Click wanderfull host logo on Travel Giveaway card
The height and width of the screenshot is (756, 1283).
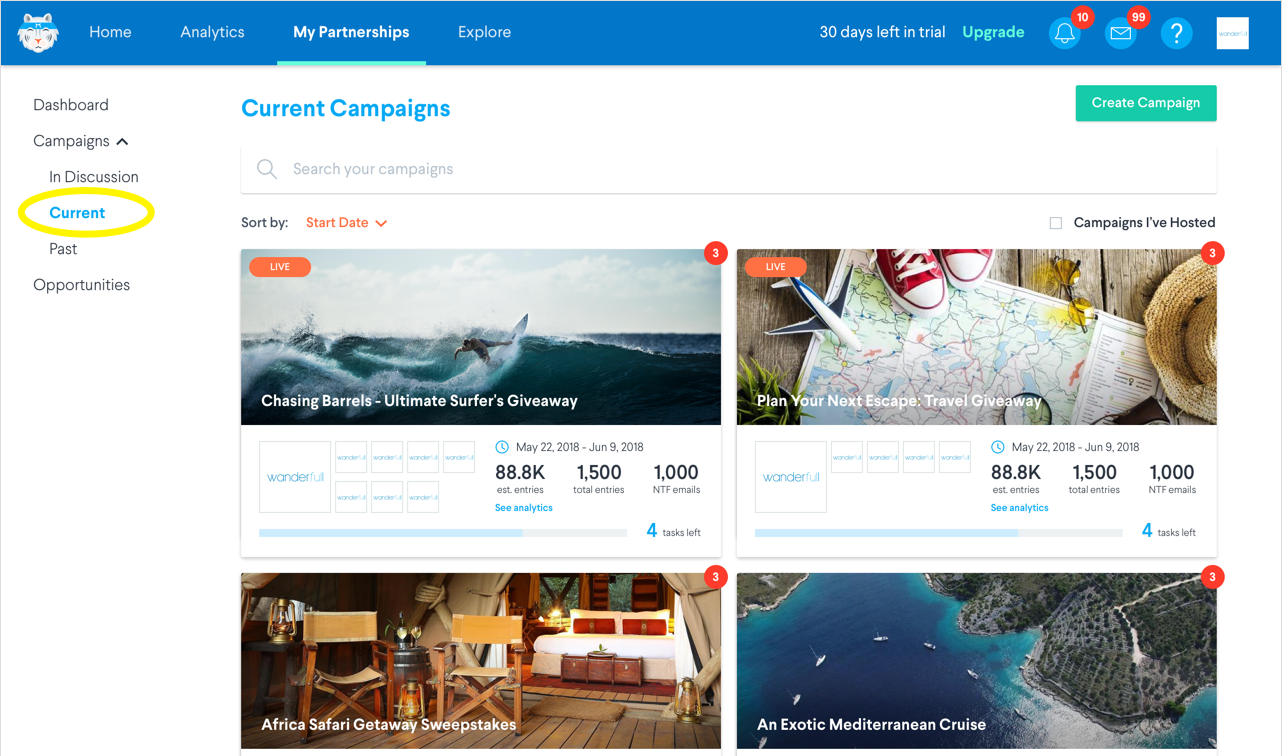coord(791,477)
